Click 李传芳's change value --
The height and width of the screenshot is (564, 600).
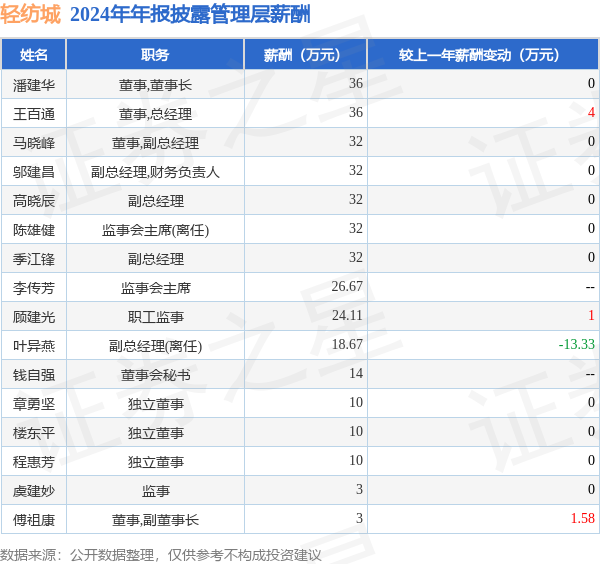pos(590,287)
